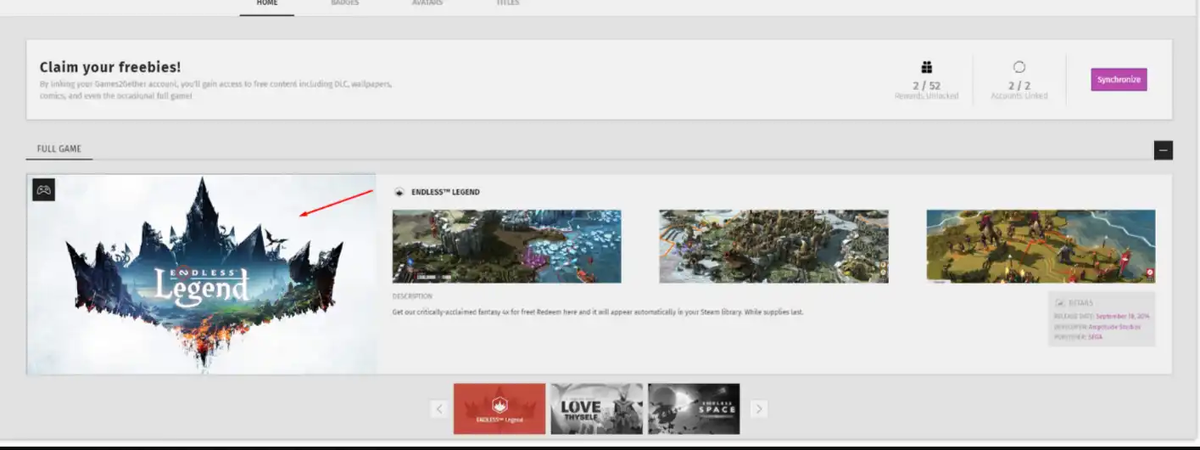Viewport: 1200px width, 450px height.
Task: Go to previous item with carousel left arrow
Action: (438, 408)
